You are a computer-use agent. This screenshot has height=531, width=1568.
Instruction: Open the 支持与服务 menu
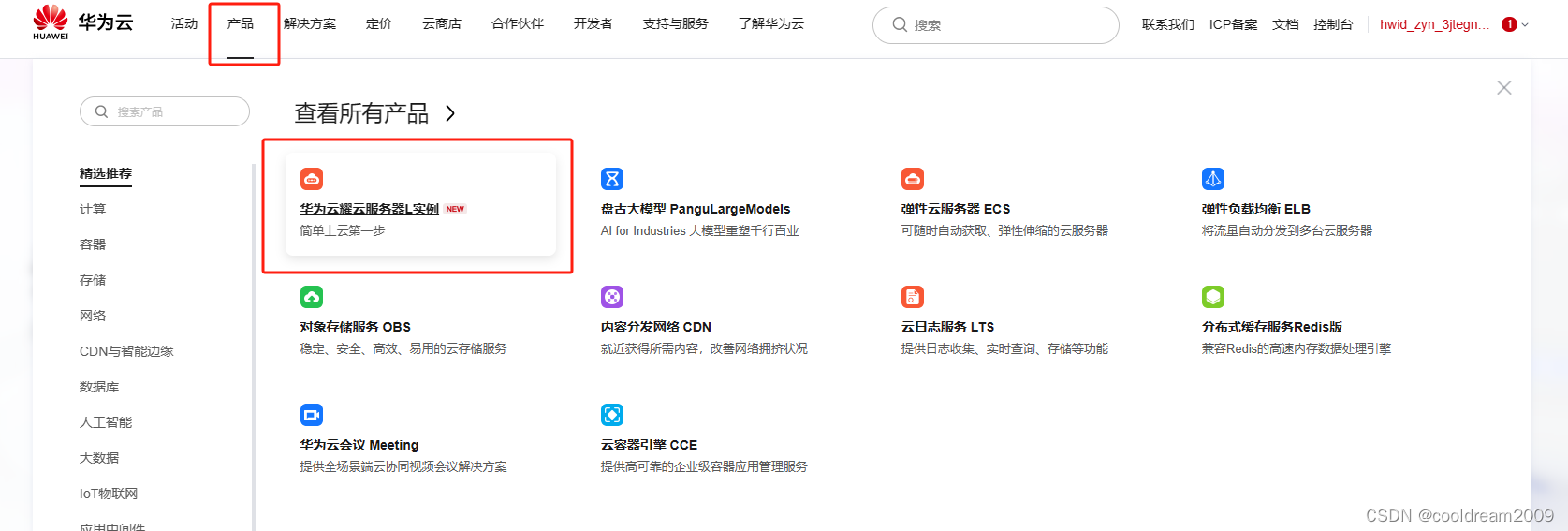coord(676,23)
